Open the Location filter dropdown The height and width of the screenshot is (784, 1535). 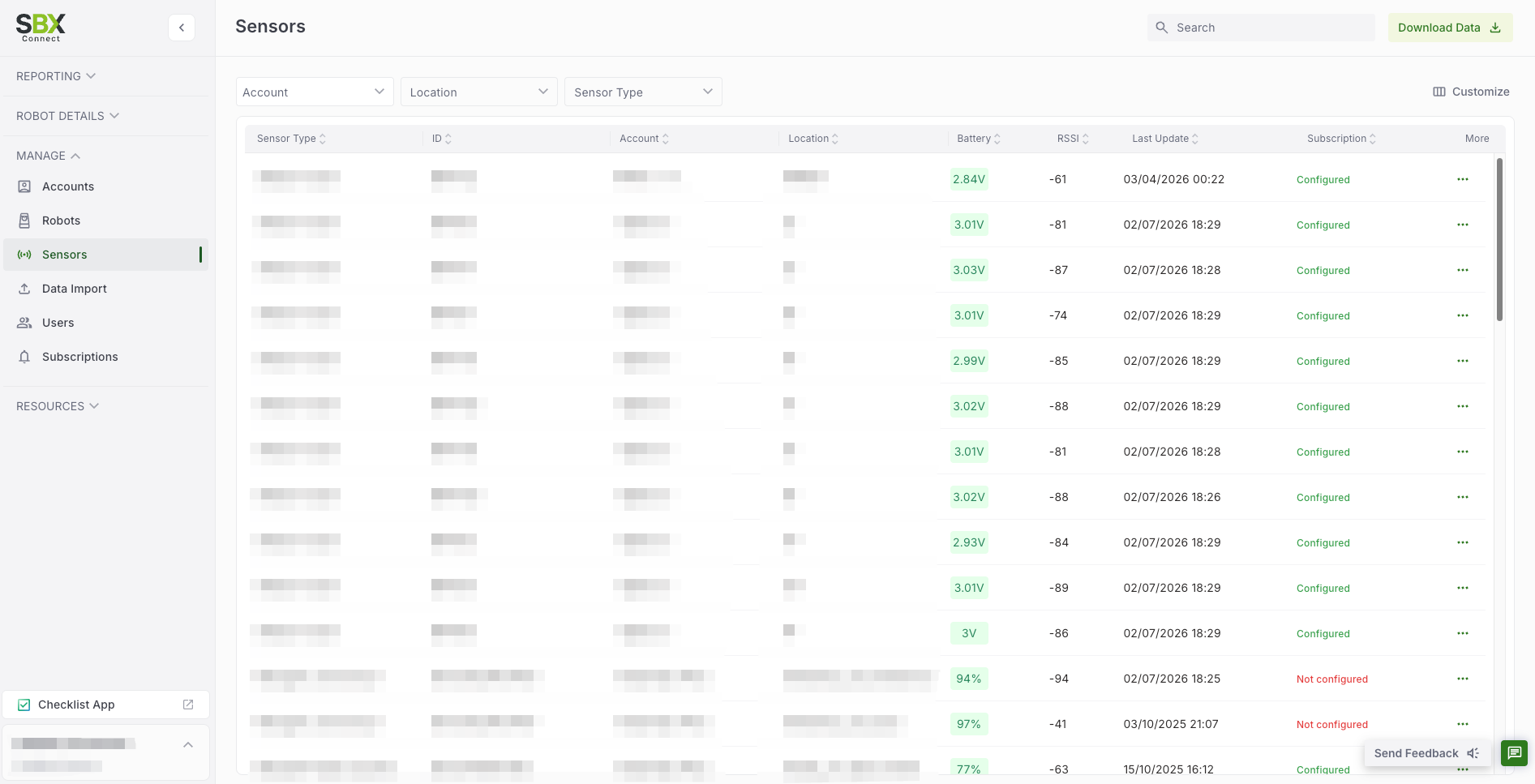(x=479, y=92)
